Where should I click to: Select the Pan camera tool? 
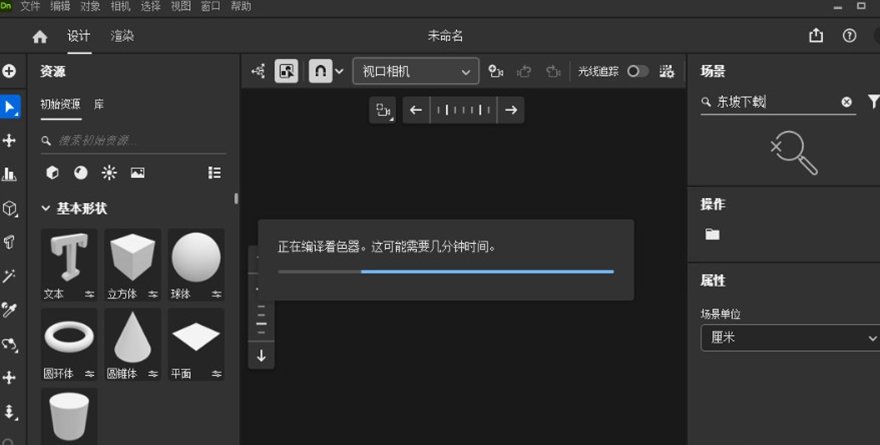click(9, 378)
